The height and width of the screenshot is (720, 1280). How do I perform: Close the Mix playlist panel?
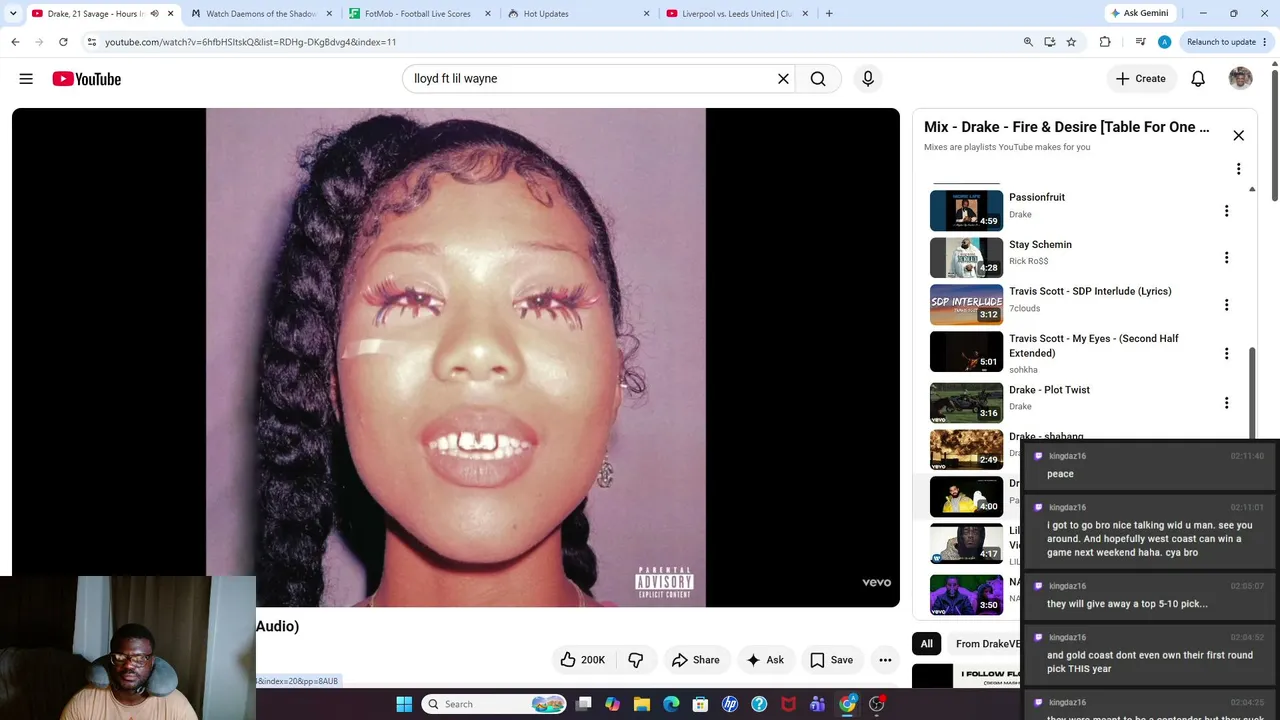coord(1238,135)
